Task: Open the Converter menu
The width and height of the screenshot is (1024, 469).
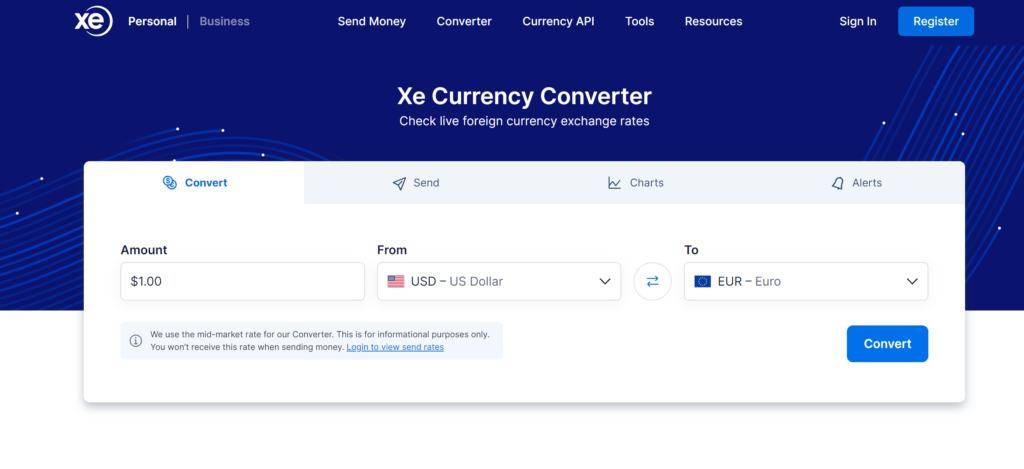Action: 464,22
